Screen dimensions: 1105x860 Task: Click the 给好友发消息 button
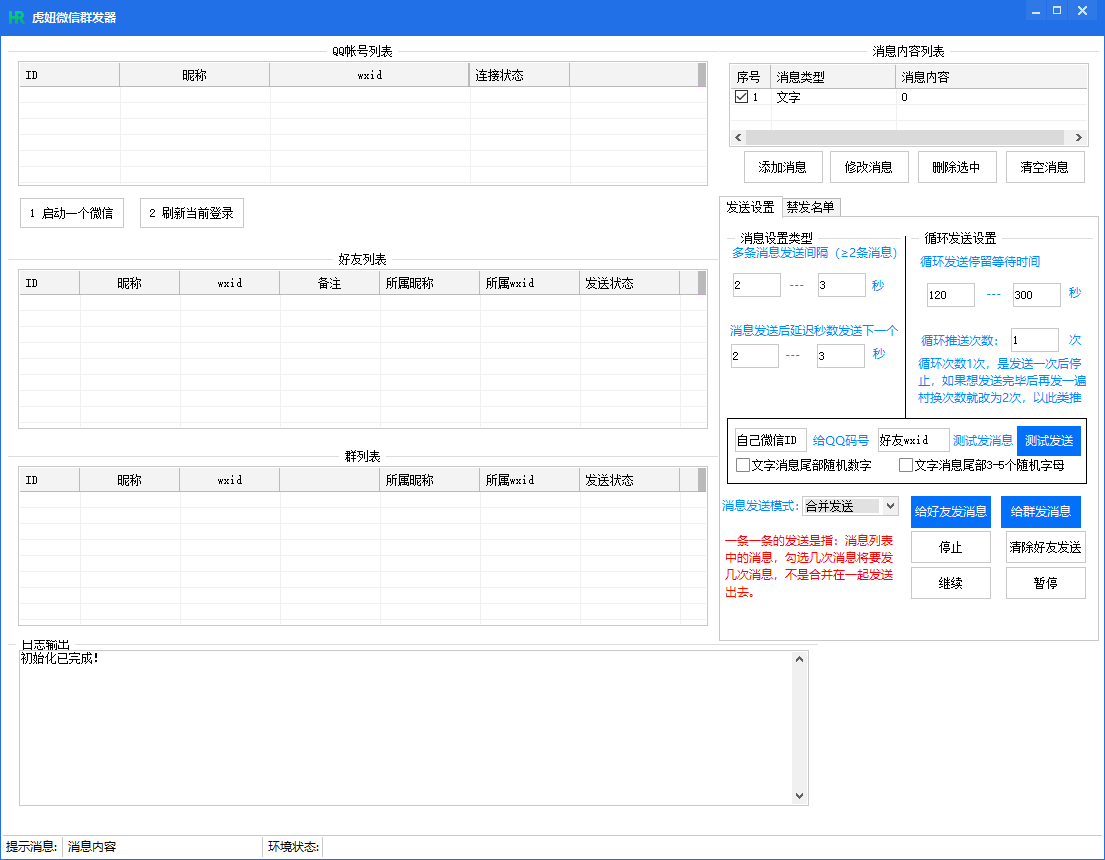pos(951,512)
